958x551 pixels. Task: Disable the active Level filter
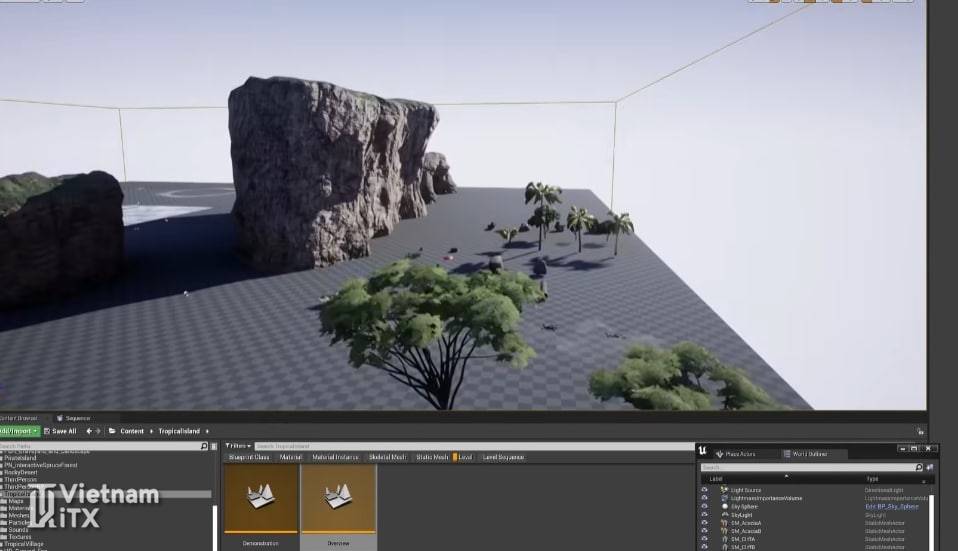(x=463, y=457)
